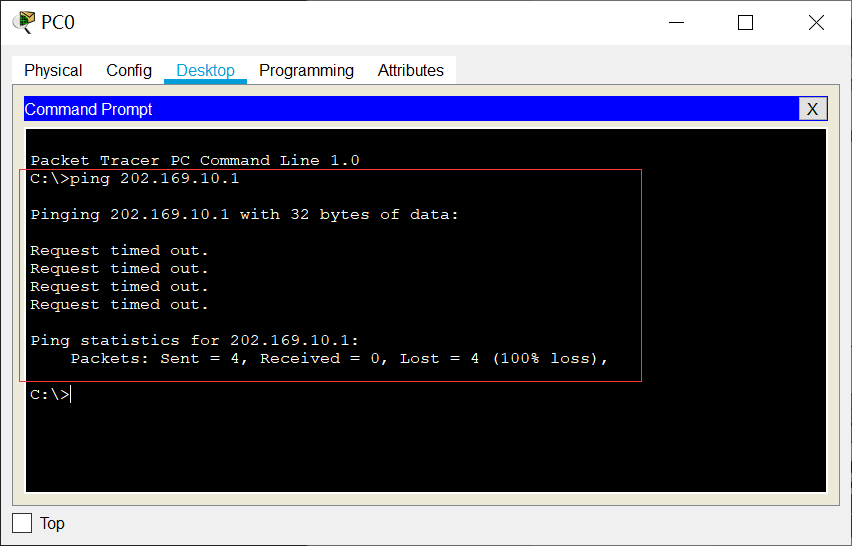The height and width of the screenshot is (546, 852).
Task: Select the Desktop tab
Action: pos(205,71)
